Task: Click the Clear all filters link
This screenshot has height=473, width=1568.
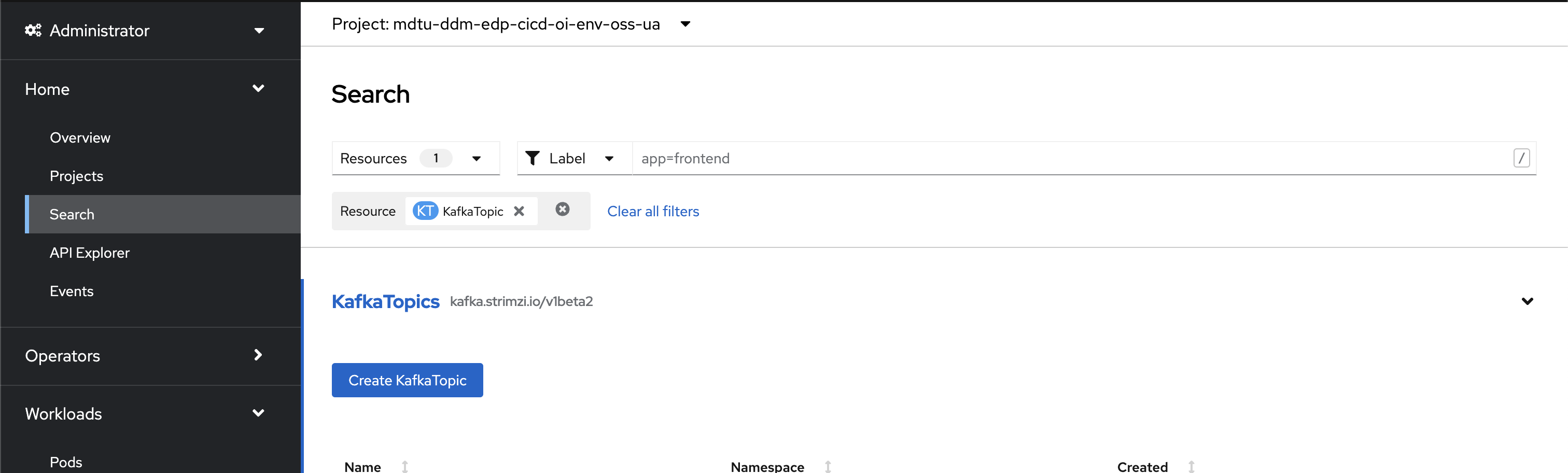Action: (653, 211)
